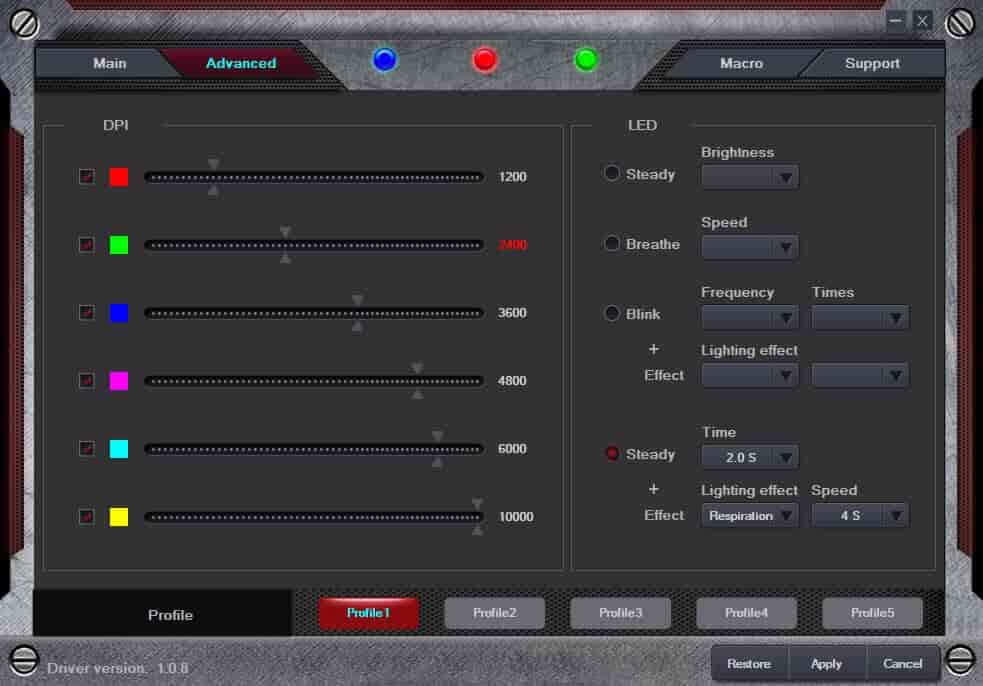Select Profile3
Screen dimensions: 983x686
tap(621, 613)
